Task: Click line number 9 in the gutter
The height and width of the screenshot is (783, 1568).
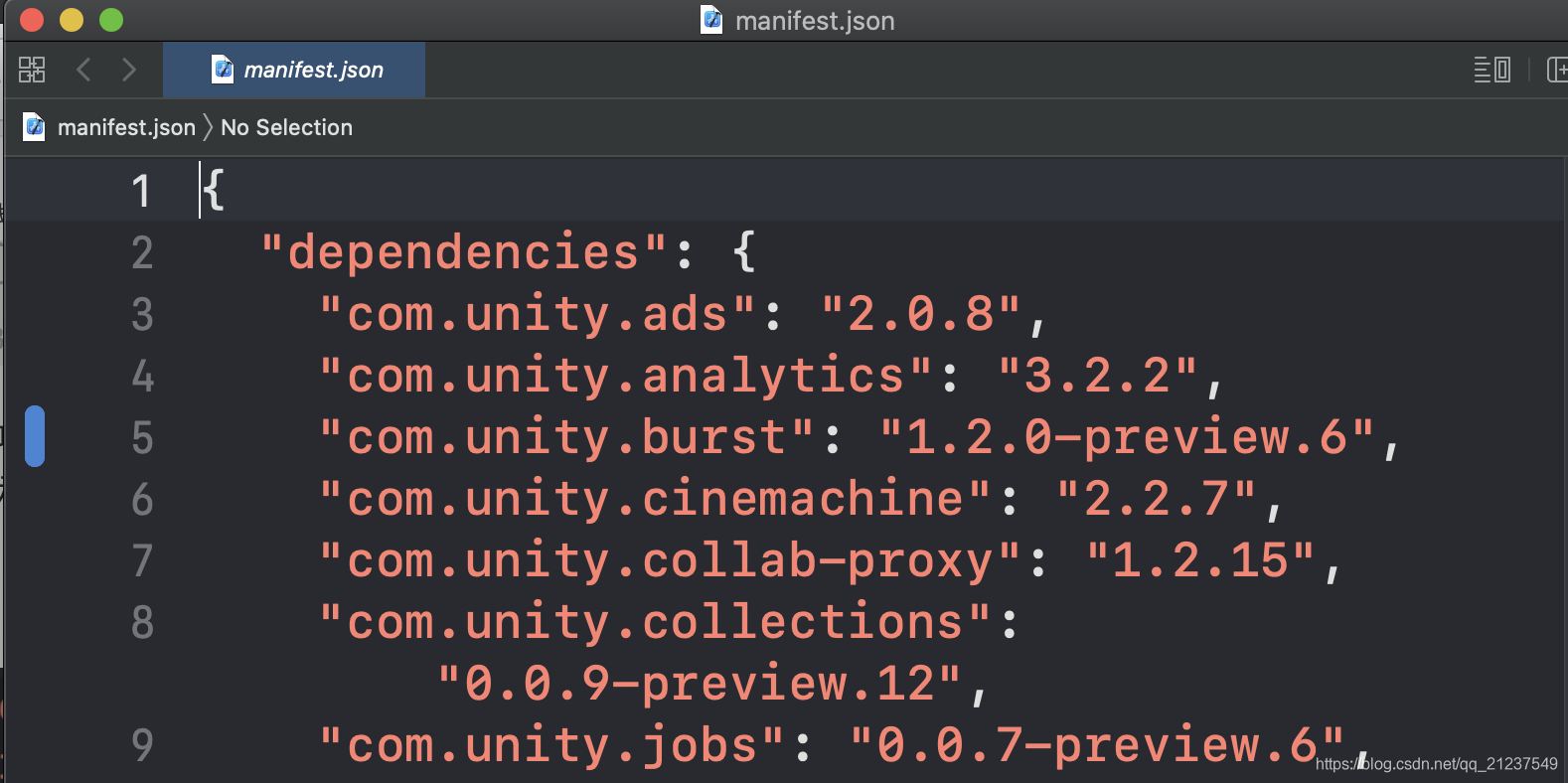Action: (142, 745)
